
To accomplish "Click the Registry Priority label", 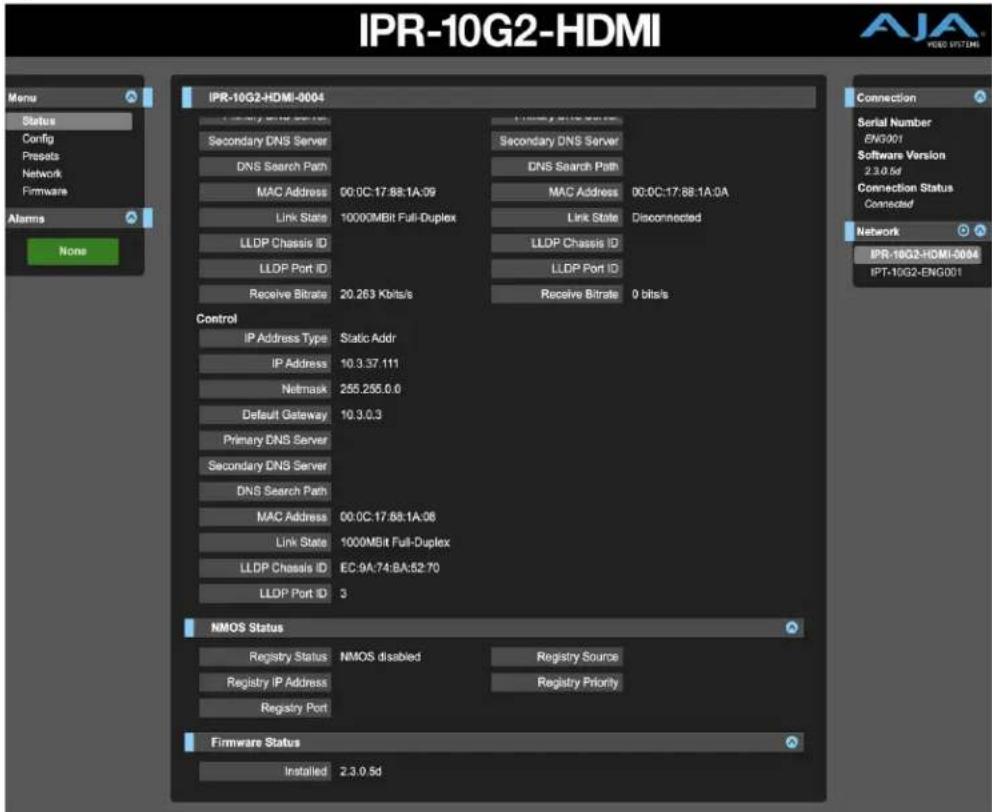I will [557, 682].
